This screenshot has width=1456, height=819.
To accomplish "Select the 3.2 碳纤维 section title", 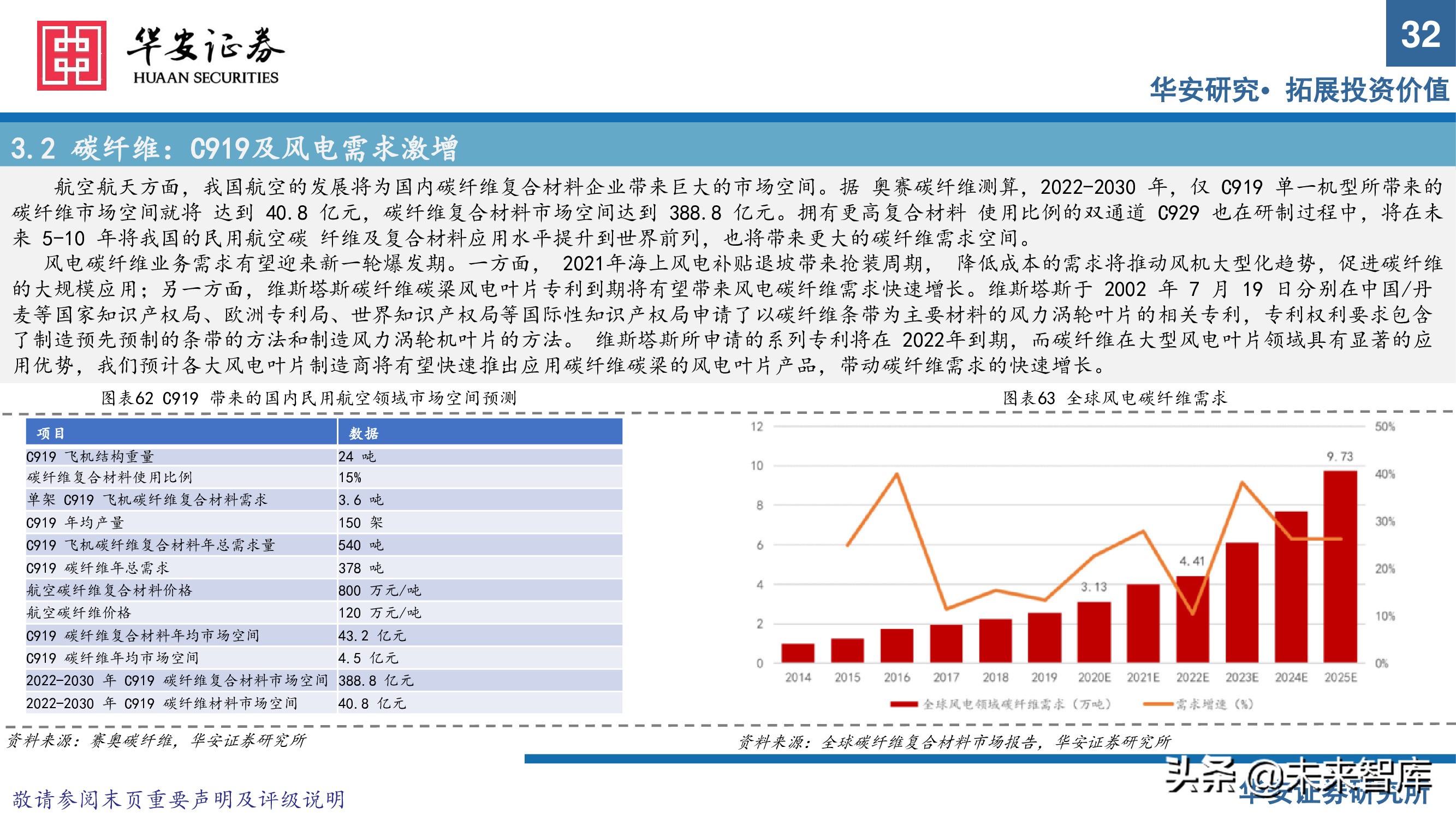I will [239, 146].
